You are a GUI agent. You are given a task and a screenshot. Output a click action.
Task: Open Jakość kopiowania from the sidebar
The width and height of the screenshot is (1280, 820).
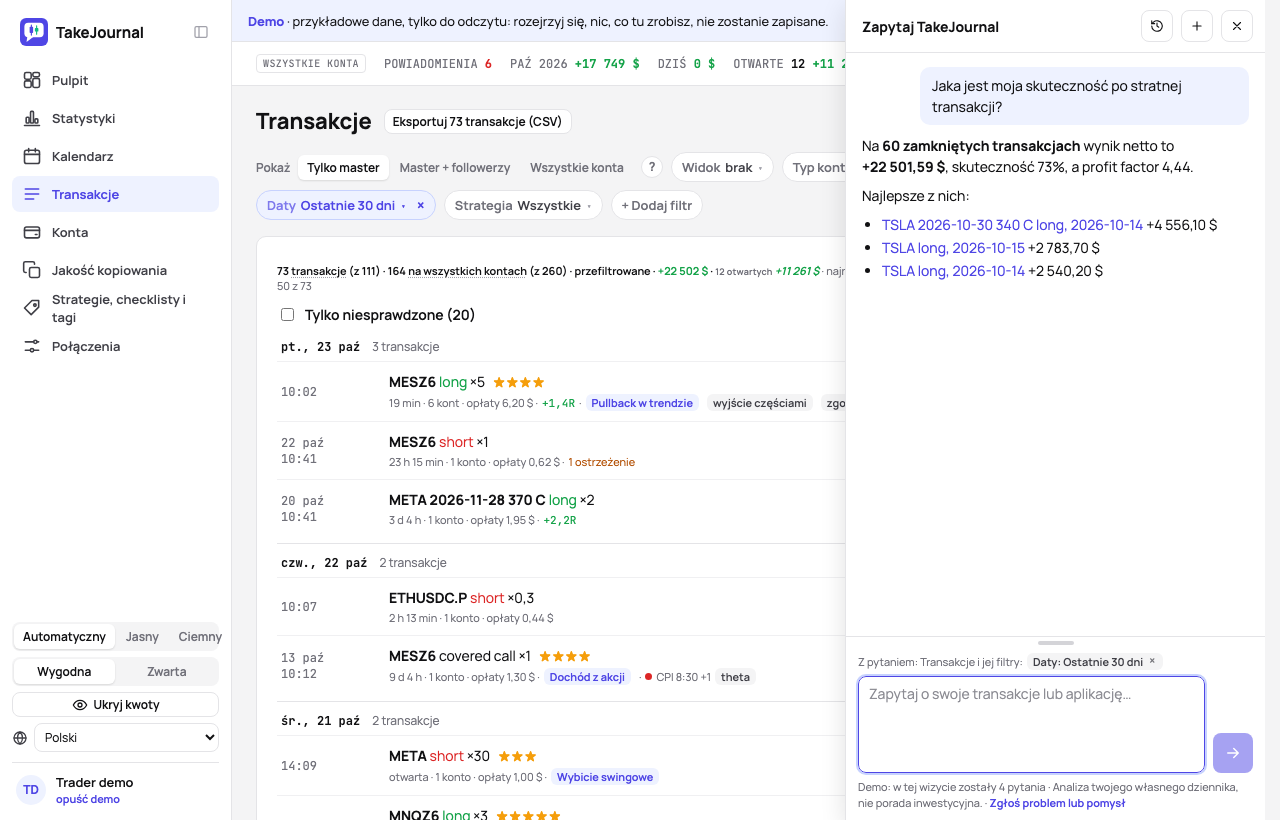click(x=115, y=270)
